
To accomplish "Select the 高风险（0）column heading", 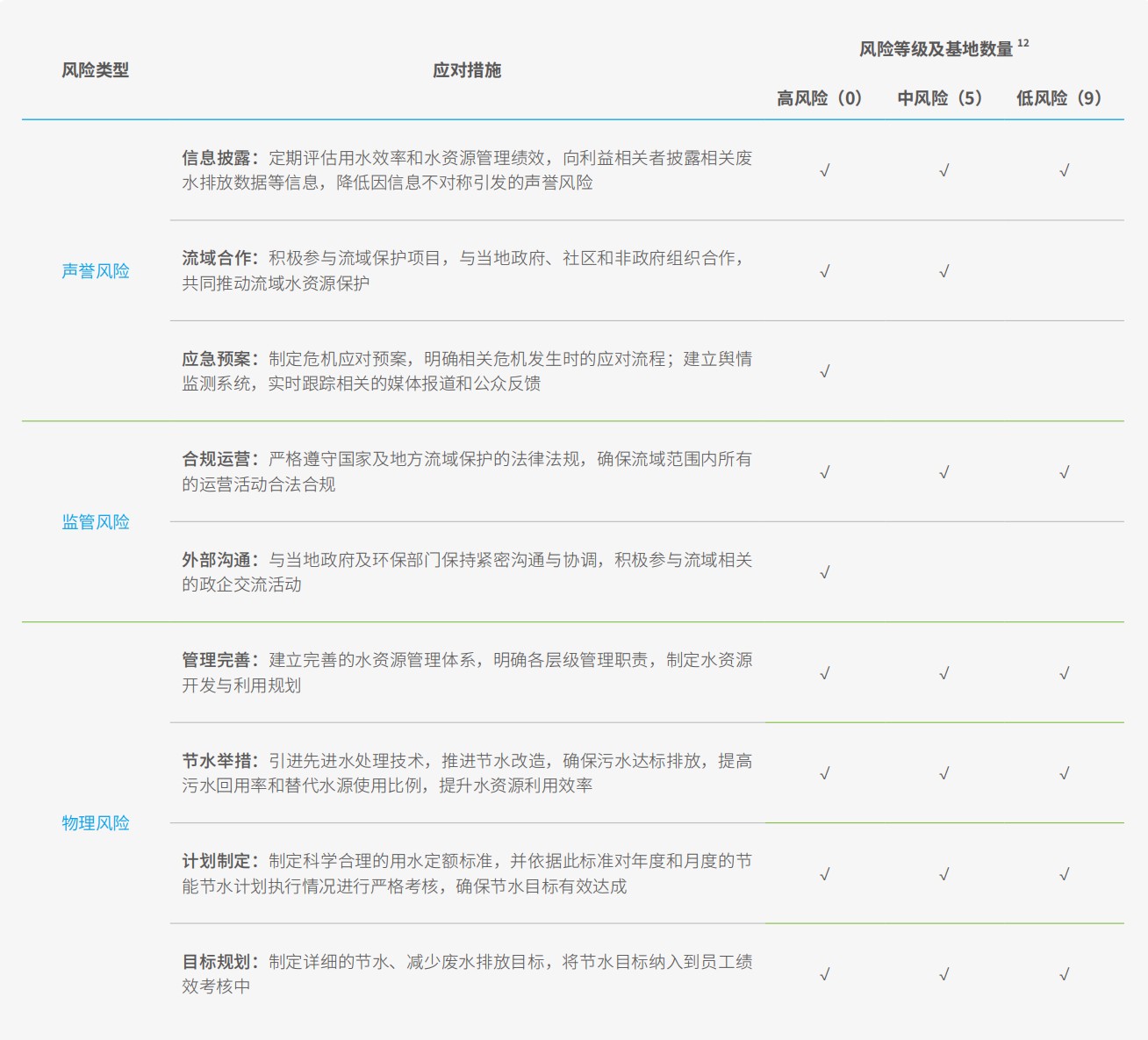I will click(820, 98).
